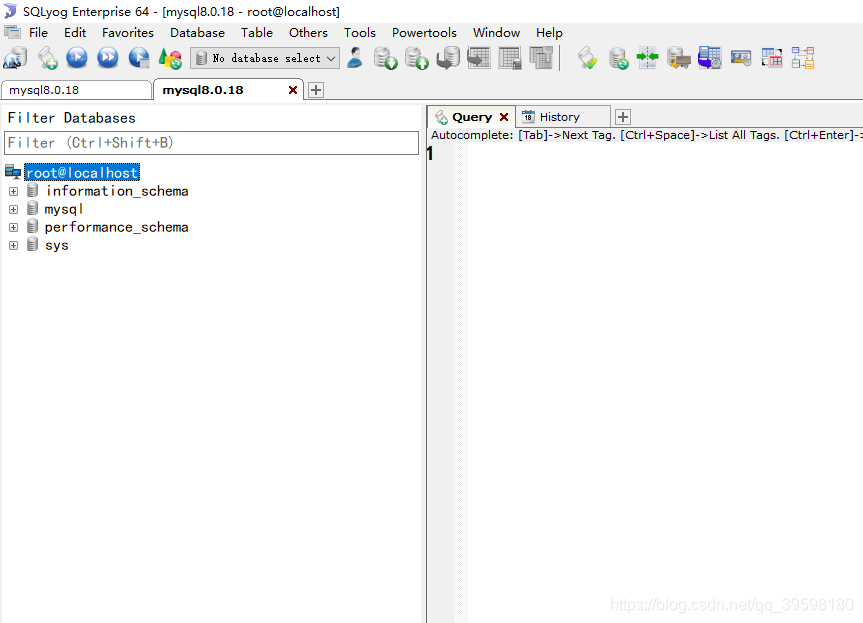The image size is (863, 623).
Task: Close the active mysql8.0.18 connection tab
Action: pos(293,90)
